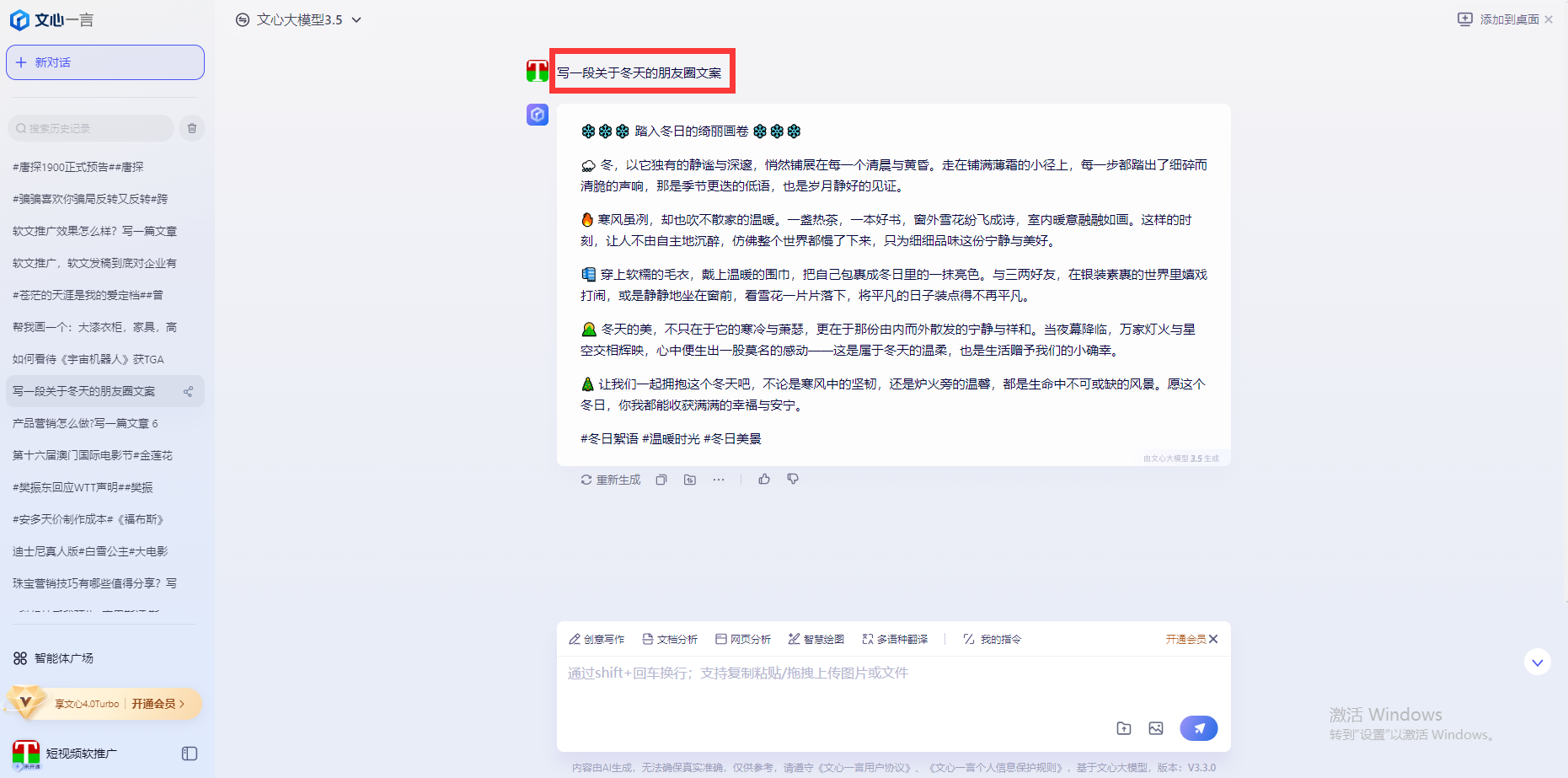The height and width of the screenshot is (778, 1568).
Task: Start a new chat with 新对话
Action: pyautogui.click(x=105, y=62)
